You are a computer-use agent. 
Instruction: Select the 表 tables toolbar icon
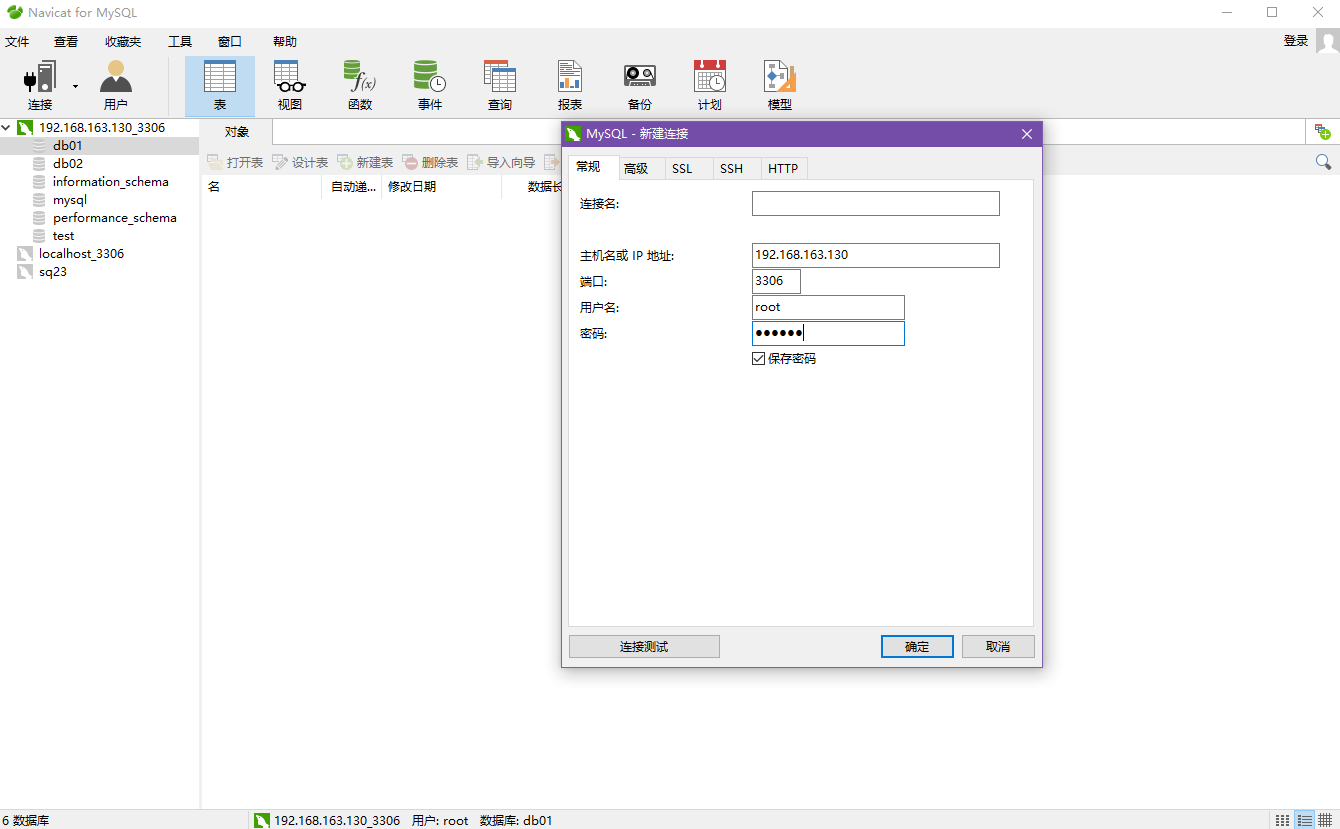click(x=220, y=86)
